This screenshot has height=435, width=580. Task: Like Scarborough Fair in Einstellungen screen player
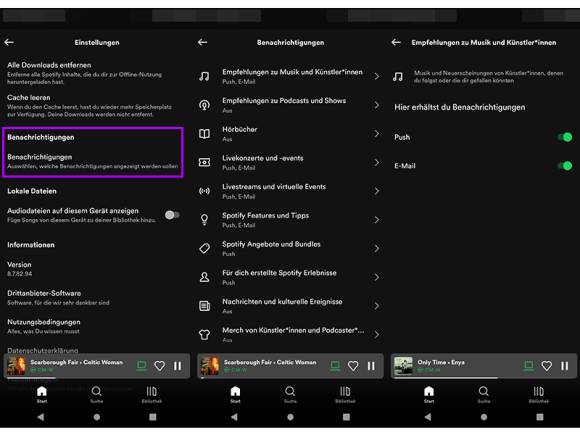coord(159,366)
